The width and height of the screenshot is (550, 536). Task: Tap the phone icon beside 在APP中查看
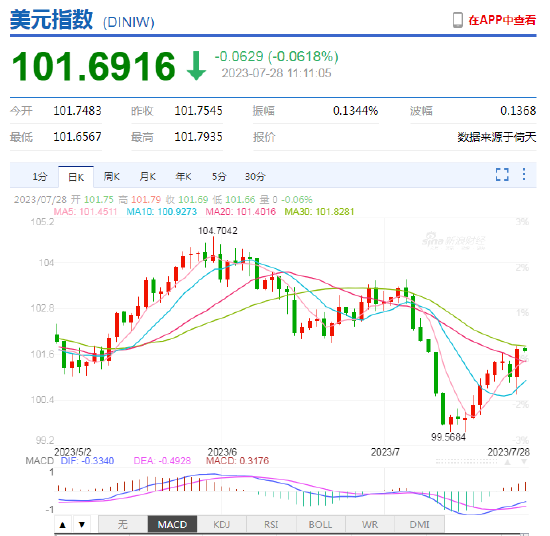point(458,20)
